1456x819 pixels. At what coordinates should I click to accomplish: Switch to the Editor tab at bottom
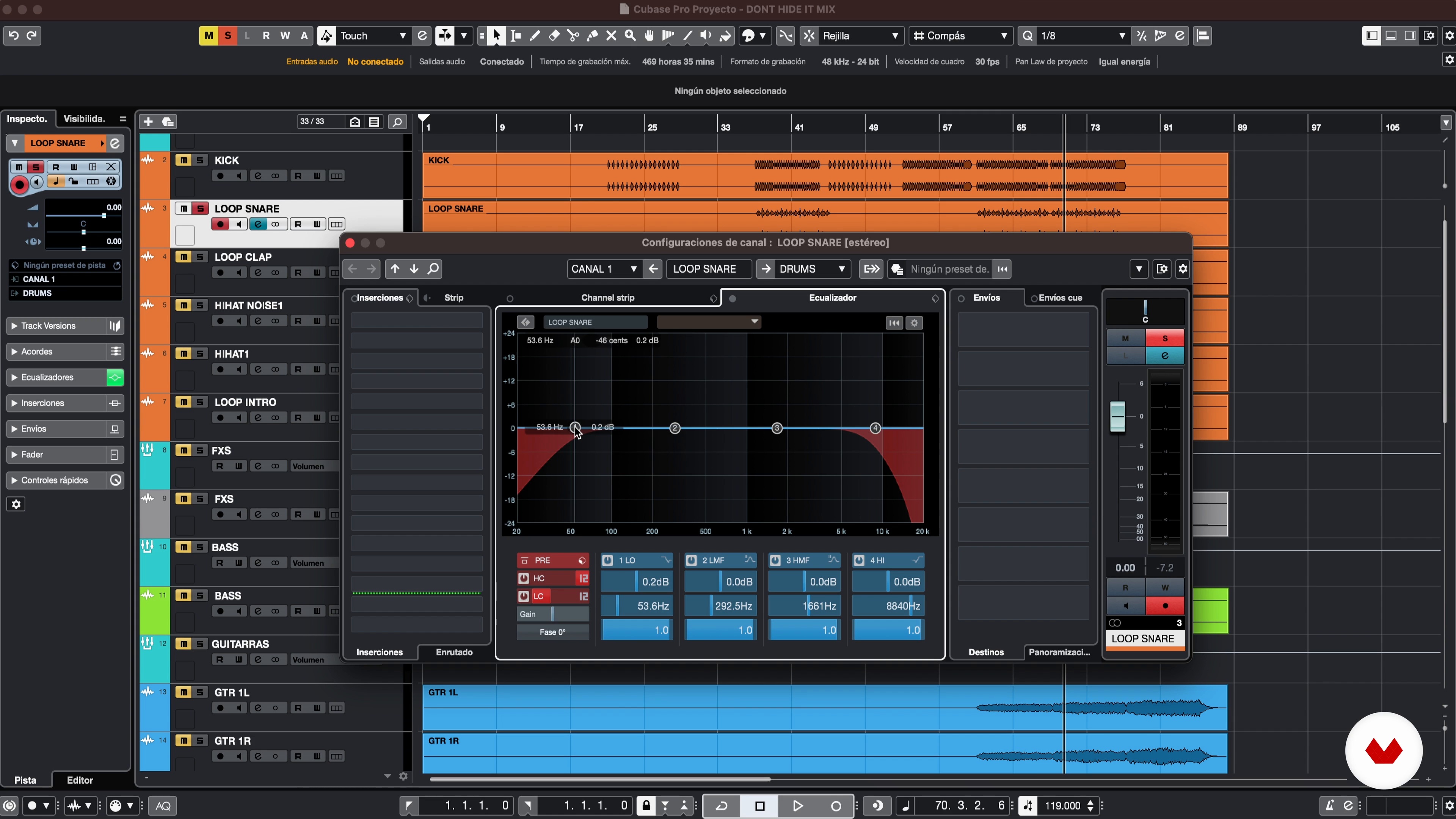[x=80, y=780]
